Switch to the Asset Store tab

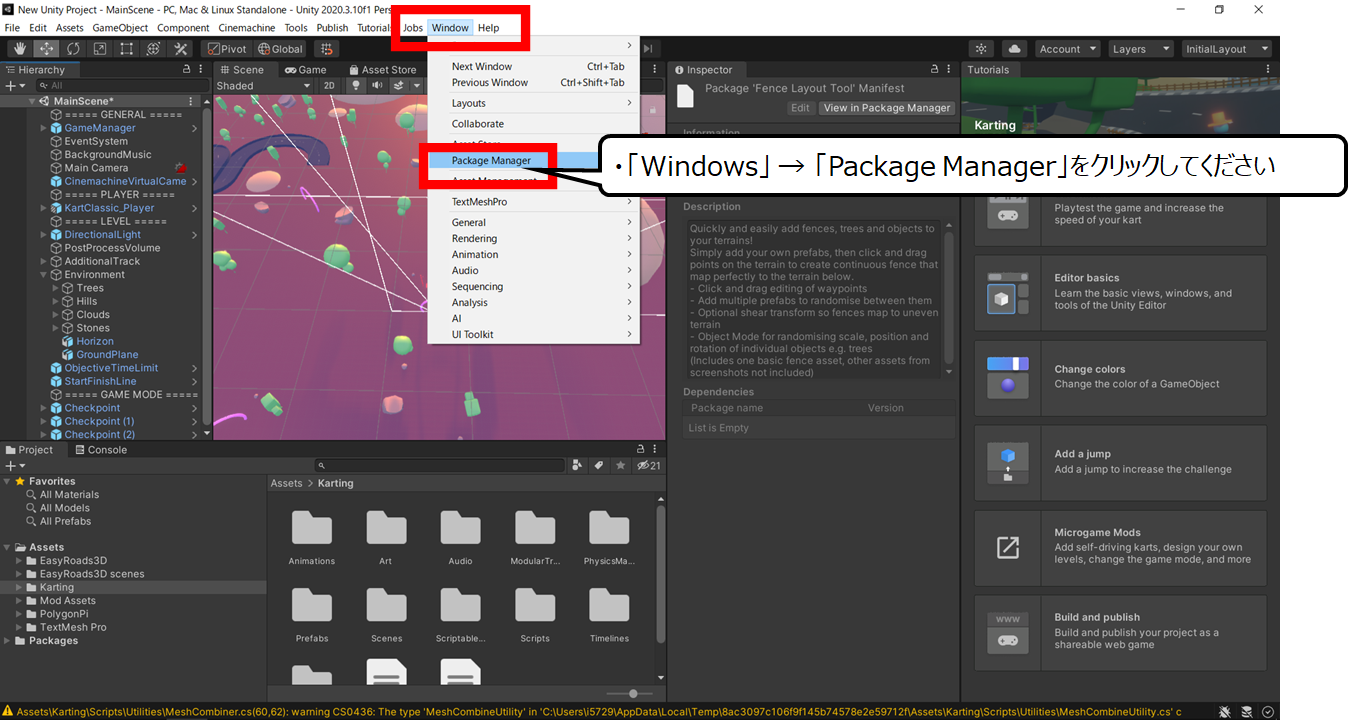(381, 70)
